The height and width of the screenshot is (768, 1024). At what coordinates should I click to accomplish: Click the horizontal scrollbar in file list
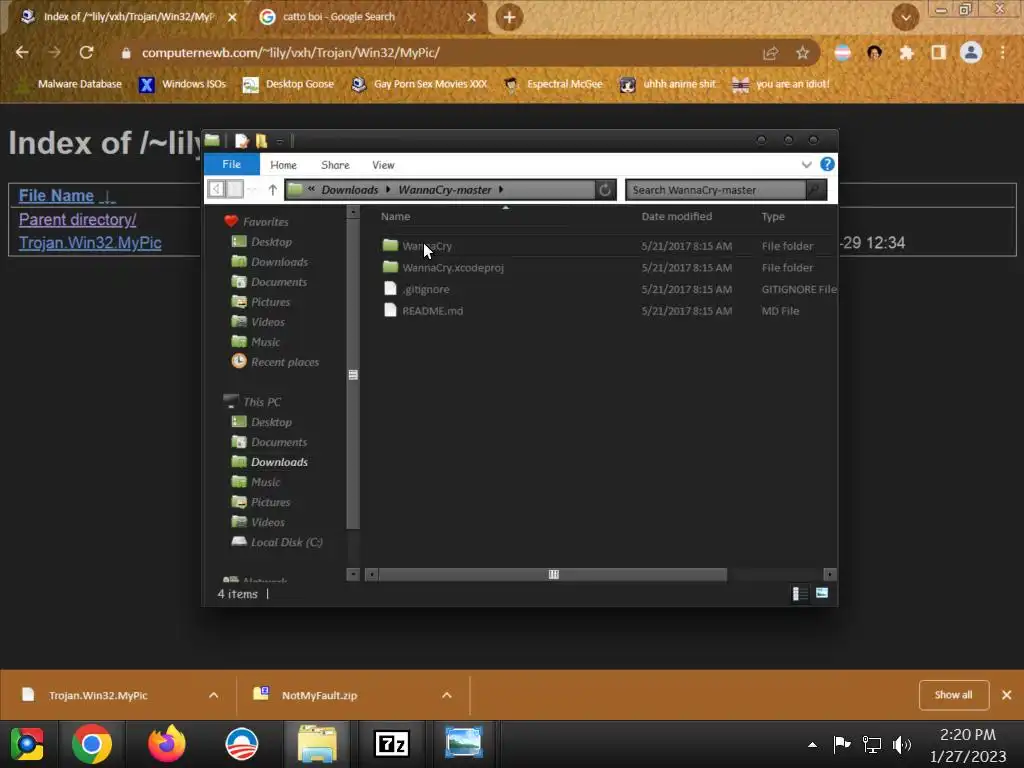point(553,574)
